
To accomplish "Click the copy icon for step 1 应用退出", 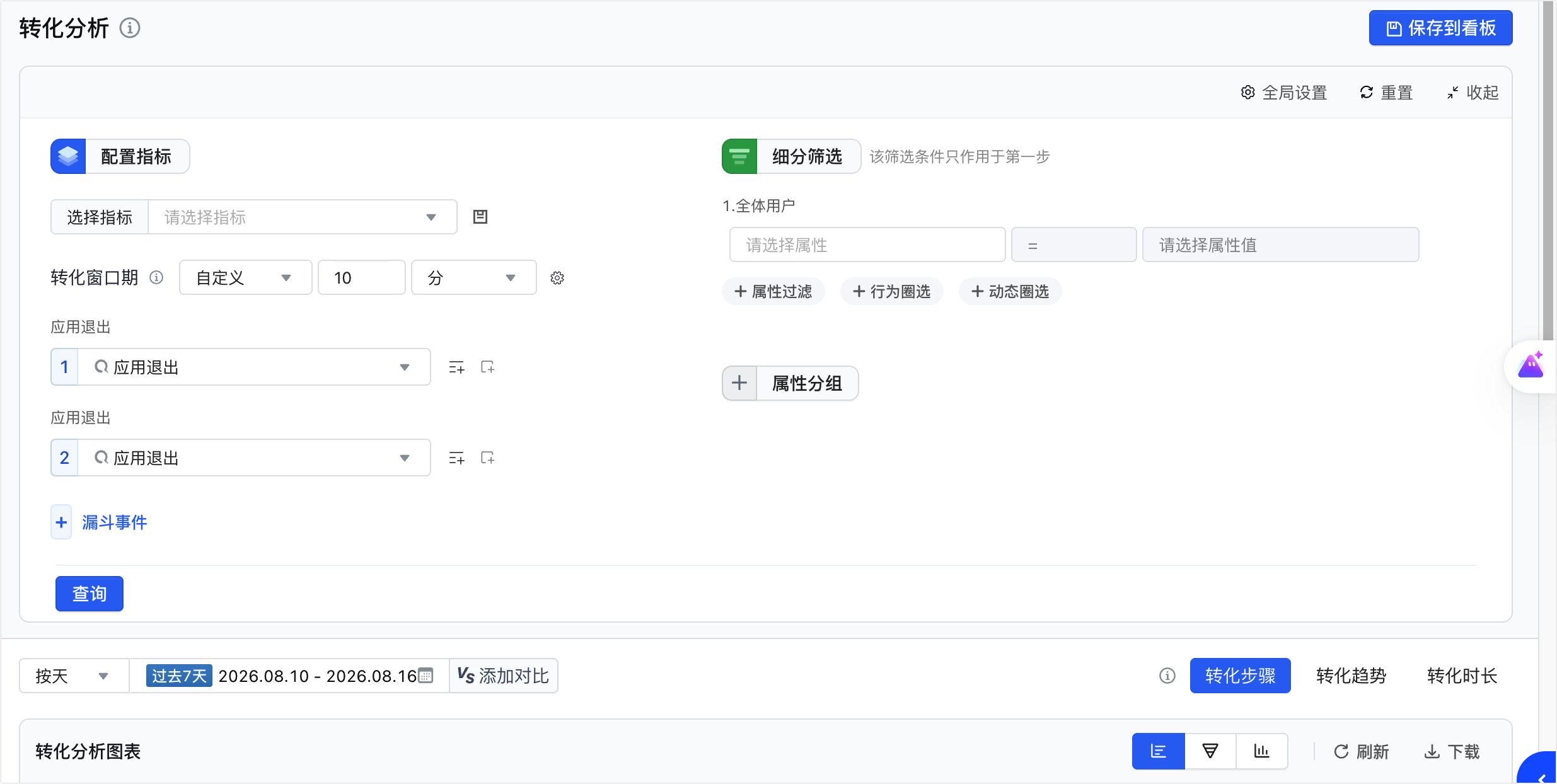I will (x=488, y=367).
